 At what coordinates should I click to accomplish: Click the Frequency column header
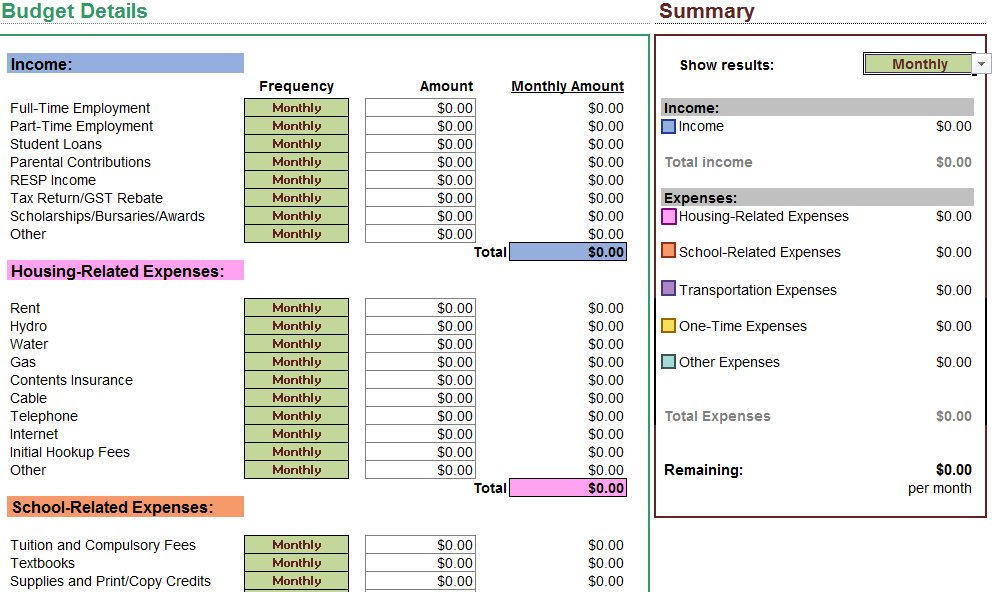point(296,86)
